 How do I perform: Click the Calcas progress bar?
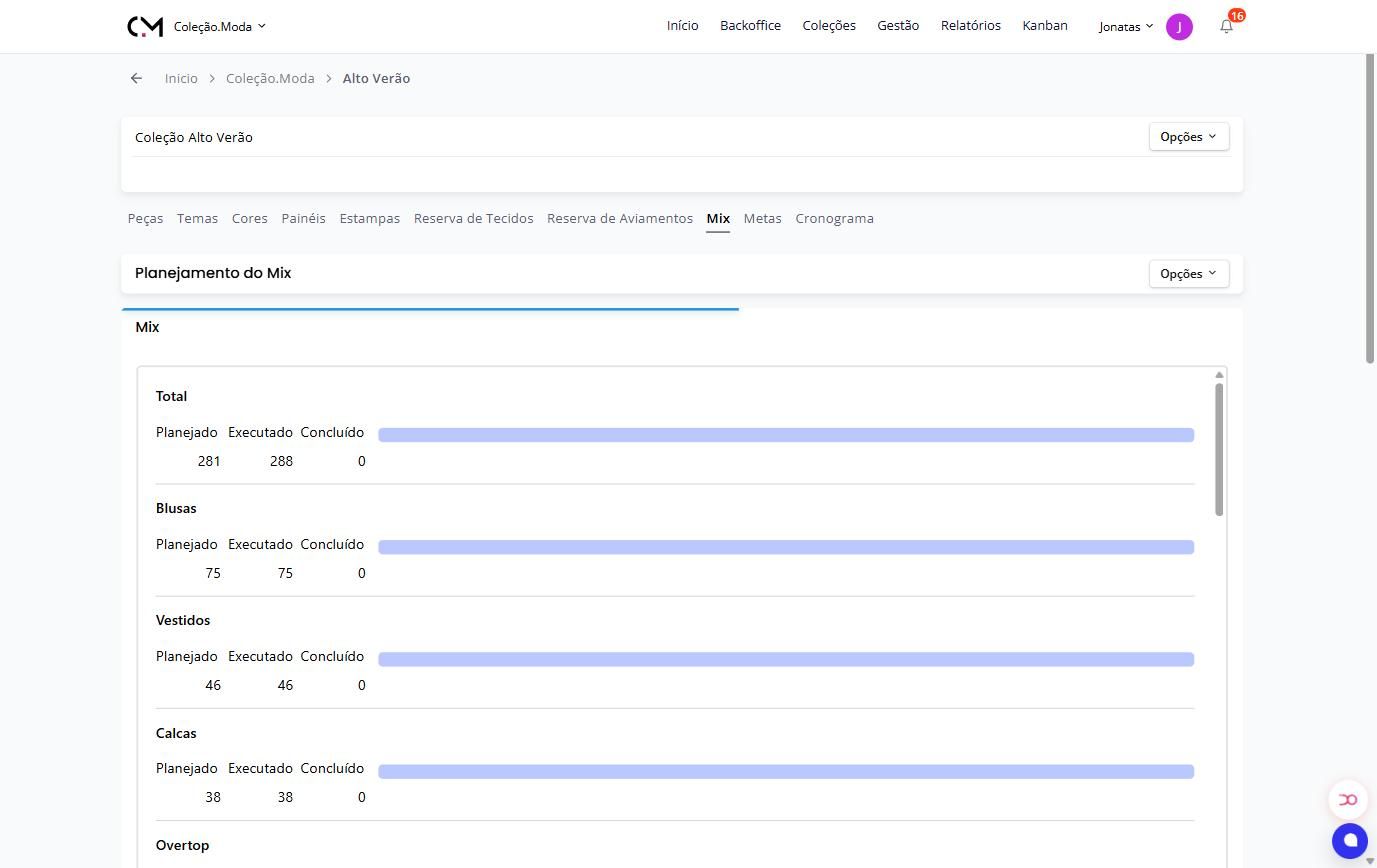point(786,771)
